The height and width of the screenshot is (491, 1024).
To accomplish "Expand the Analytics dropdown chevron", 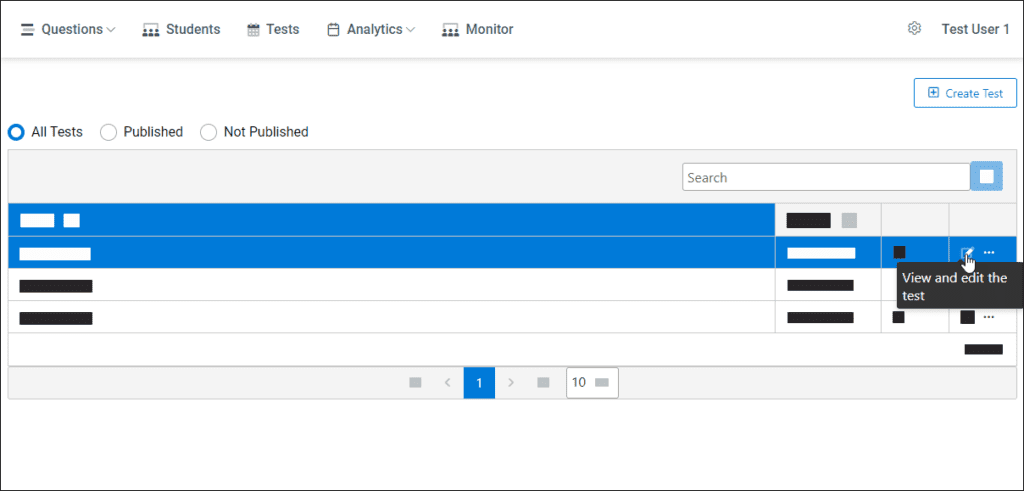I will click(410, 30).
